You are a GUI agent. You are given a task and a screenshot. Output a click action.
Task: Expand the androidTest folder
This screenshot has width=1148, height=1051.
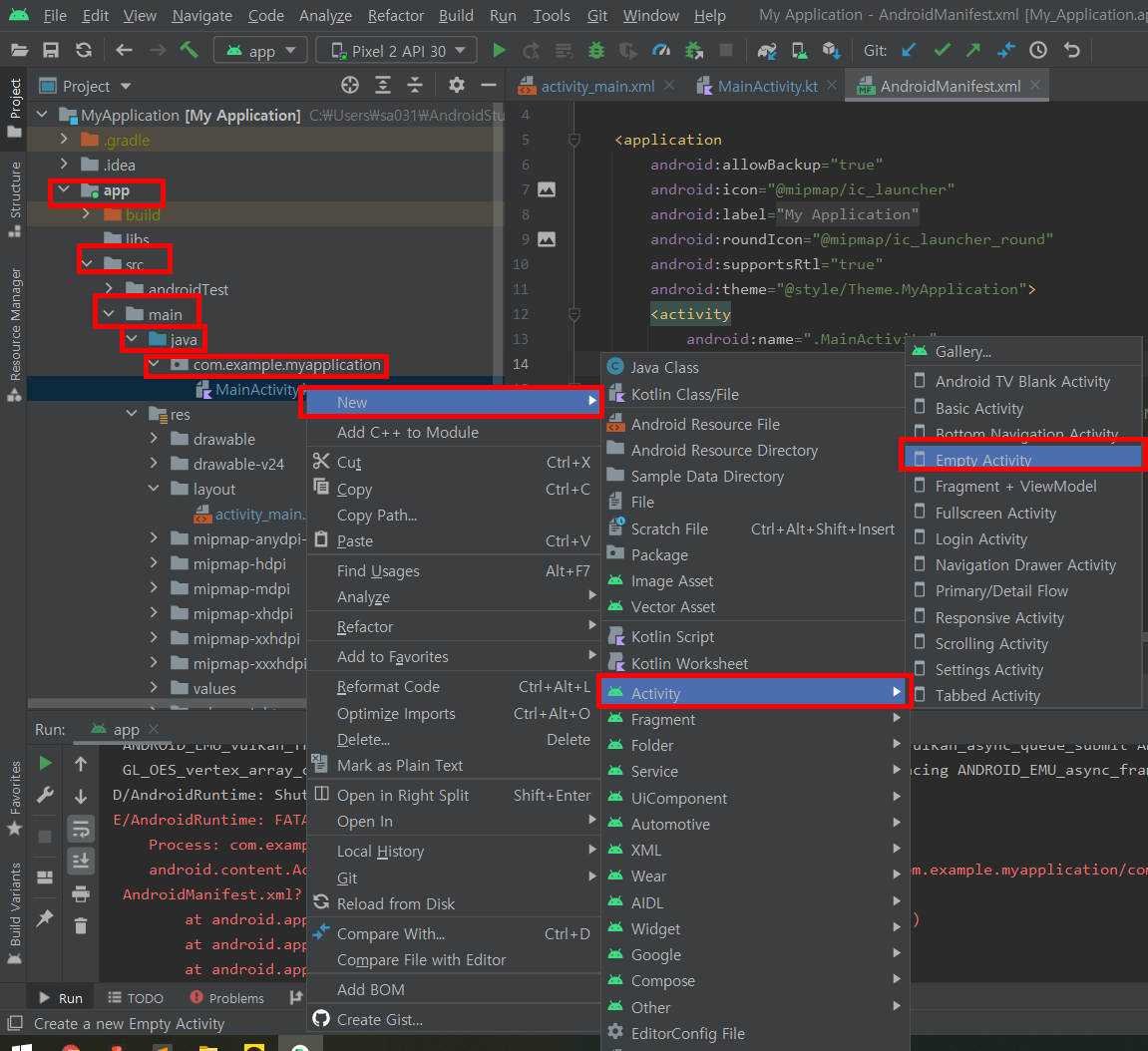click(x=109, y=289)
